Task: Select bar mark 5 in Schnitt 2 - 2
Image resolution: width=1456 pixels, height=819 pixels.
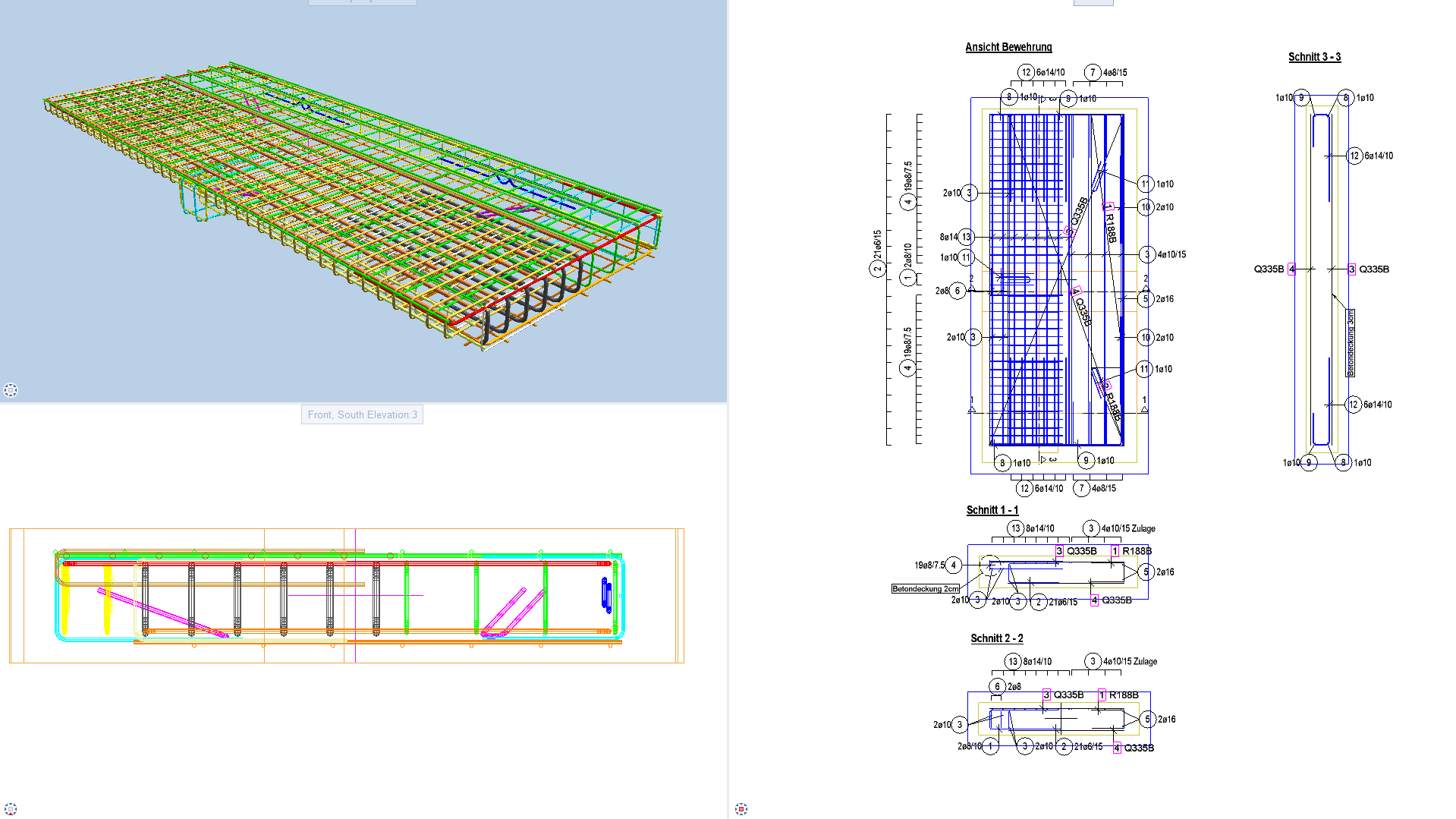Action: (x=1147, y=720)
